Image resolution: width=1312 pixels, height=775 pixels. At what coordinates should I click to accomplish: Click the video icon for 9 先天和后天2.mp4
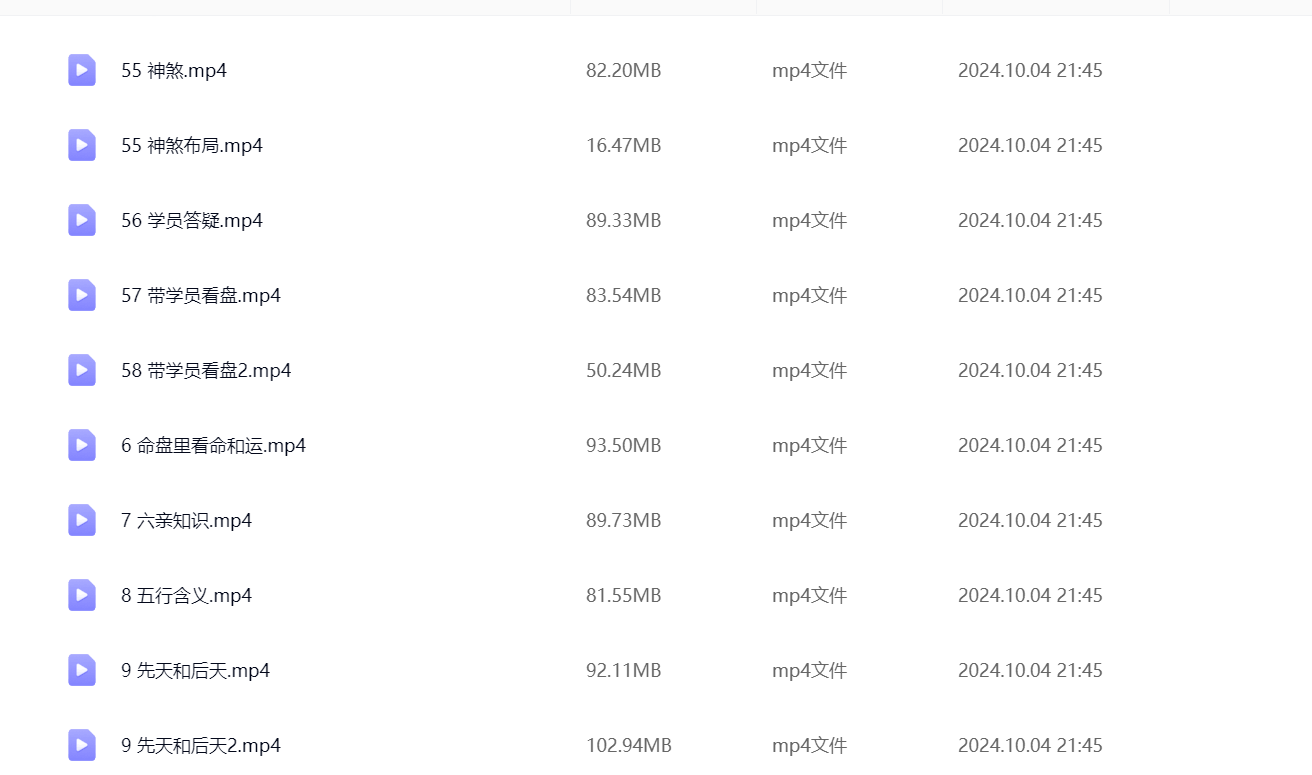[x=82, y=745]
